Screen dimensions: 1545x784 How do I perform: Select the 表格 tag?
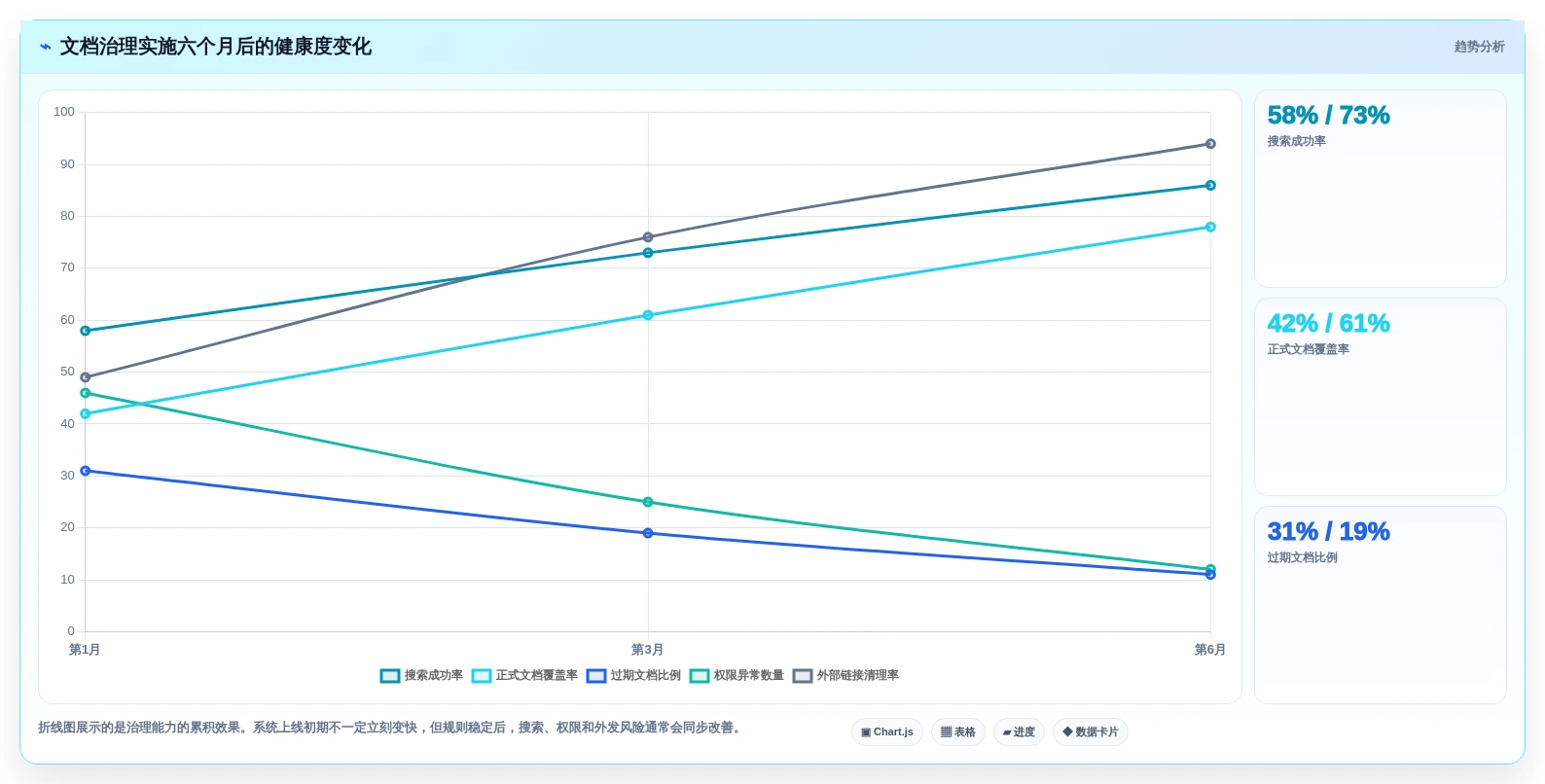pos(958,732)
